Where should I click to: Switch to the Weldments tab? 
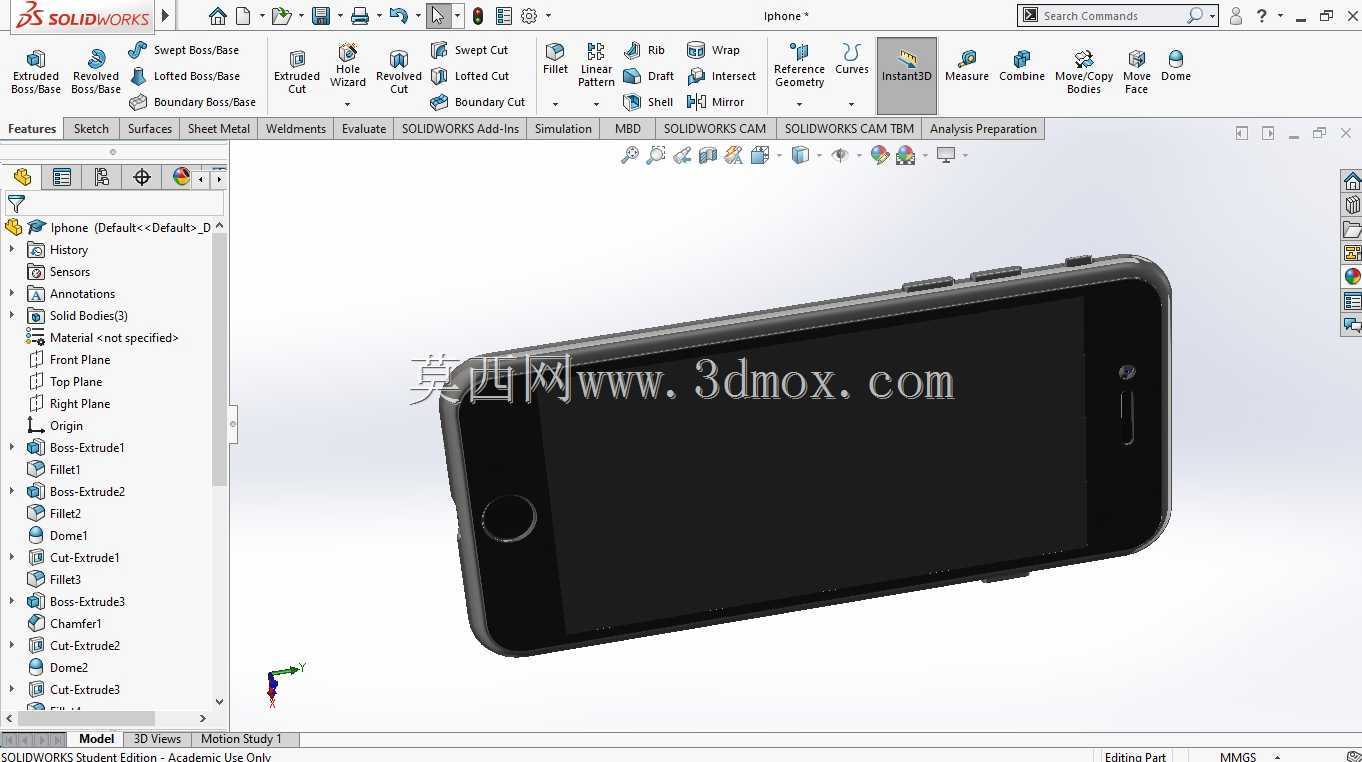pos(296,128)
